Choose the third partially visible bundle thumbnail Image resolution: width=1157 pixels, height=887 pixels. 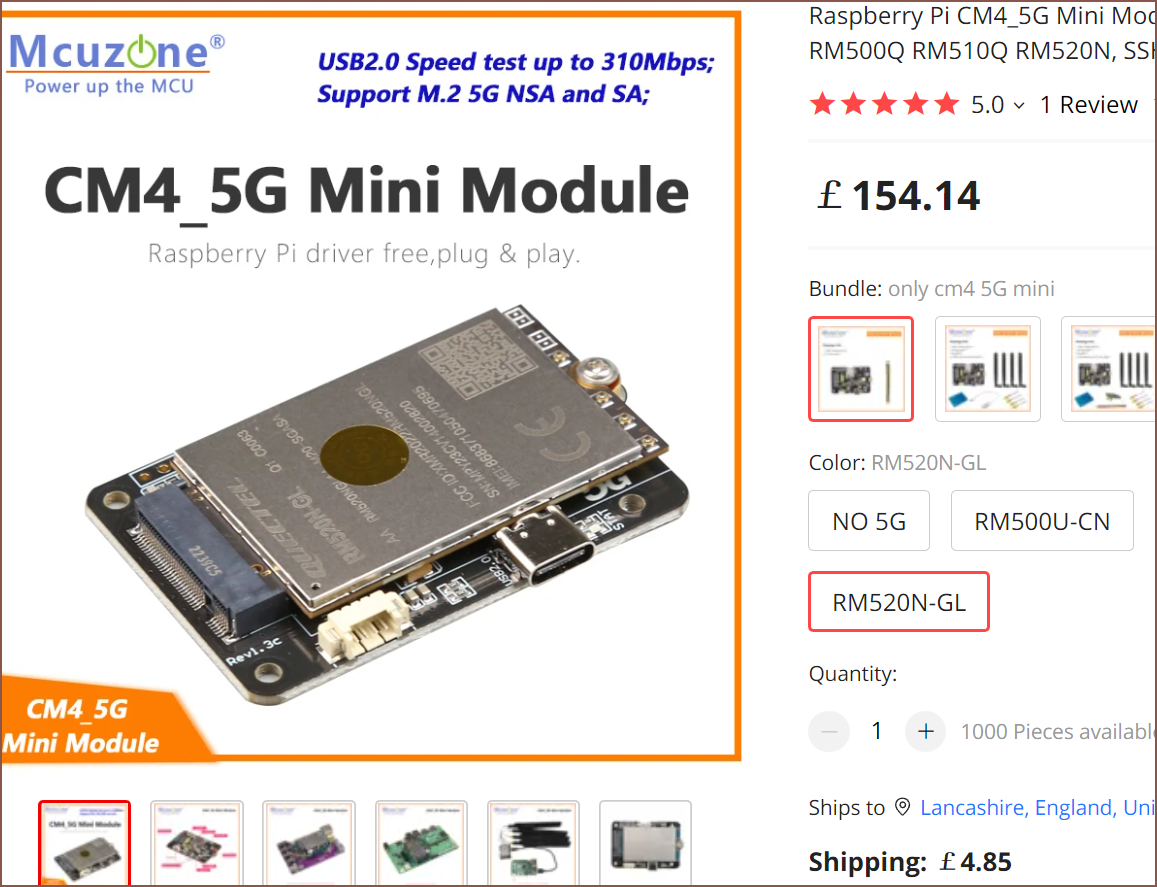coord(1108,369)
